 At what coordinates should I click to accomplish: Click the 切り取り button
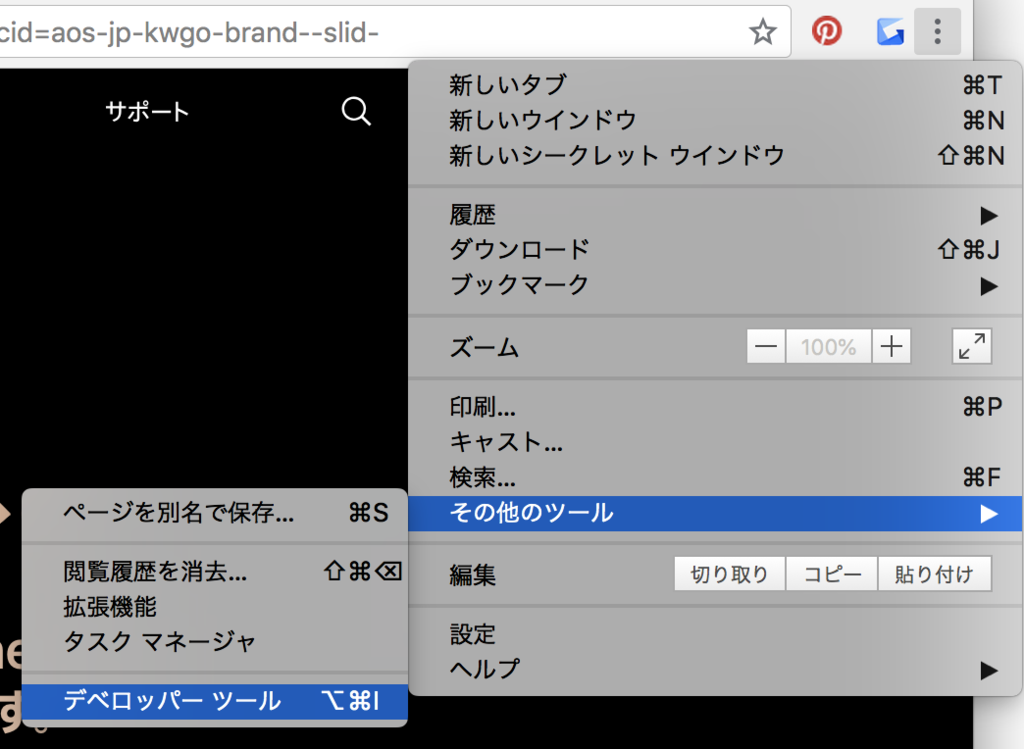point(729,574)
